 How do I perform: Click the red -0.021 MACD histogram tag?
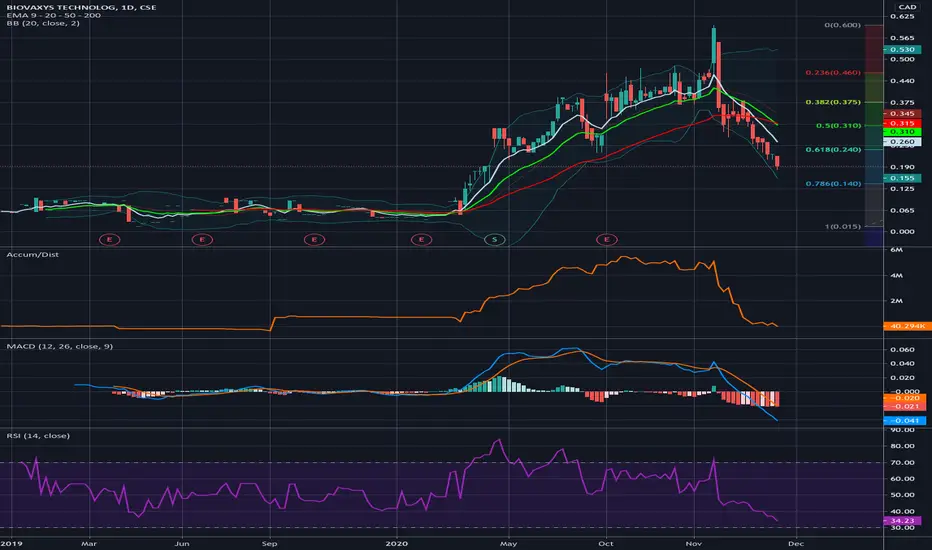pos(905,406)
